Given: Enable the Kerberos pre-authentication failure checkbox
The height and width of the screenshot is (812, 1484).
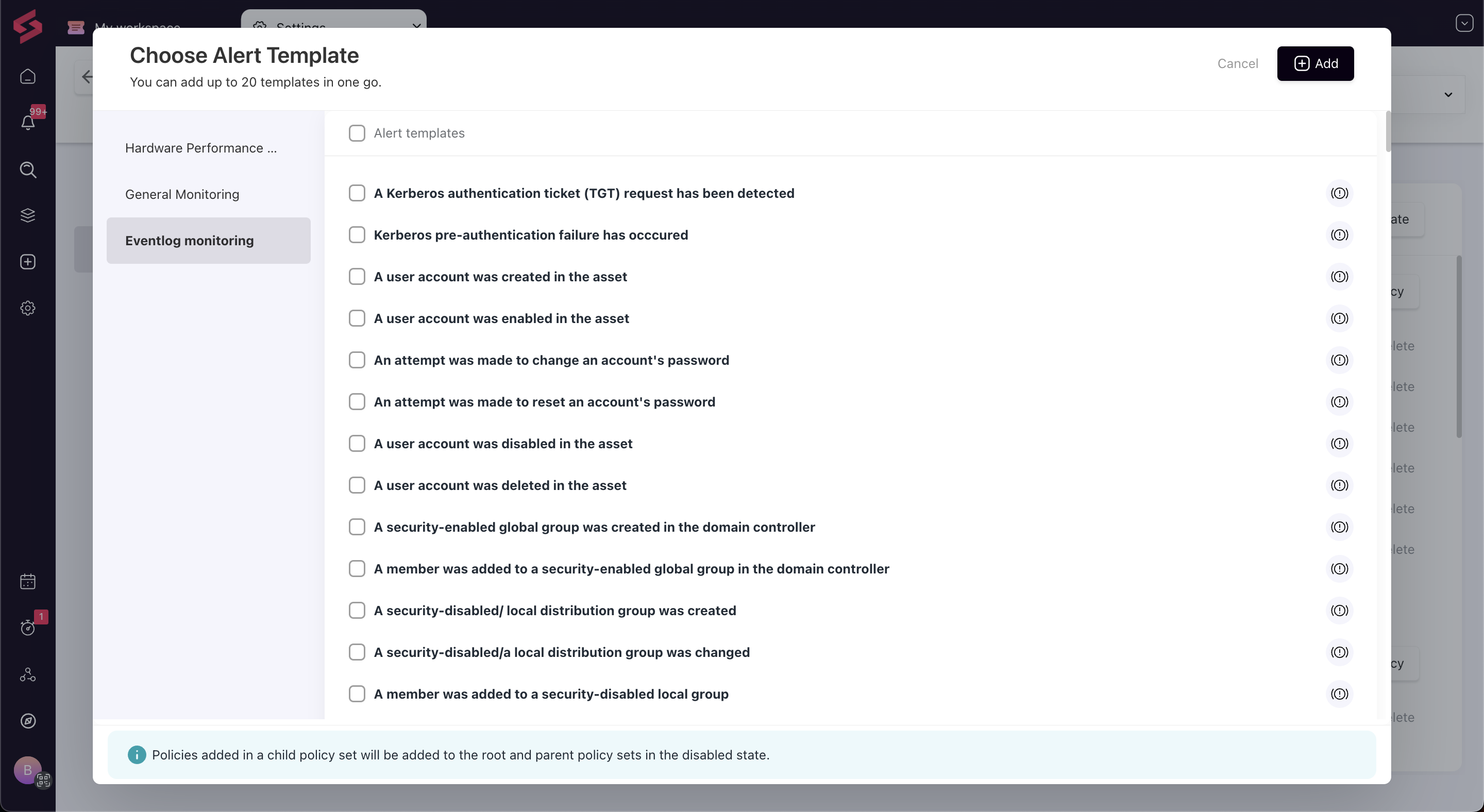Looking at the screenshot, I should [357, 235].
